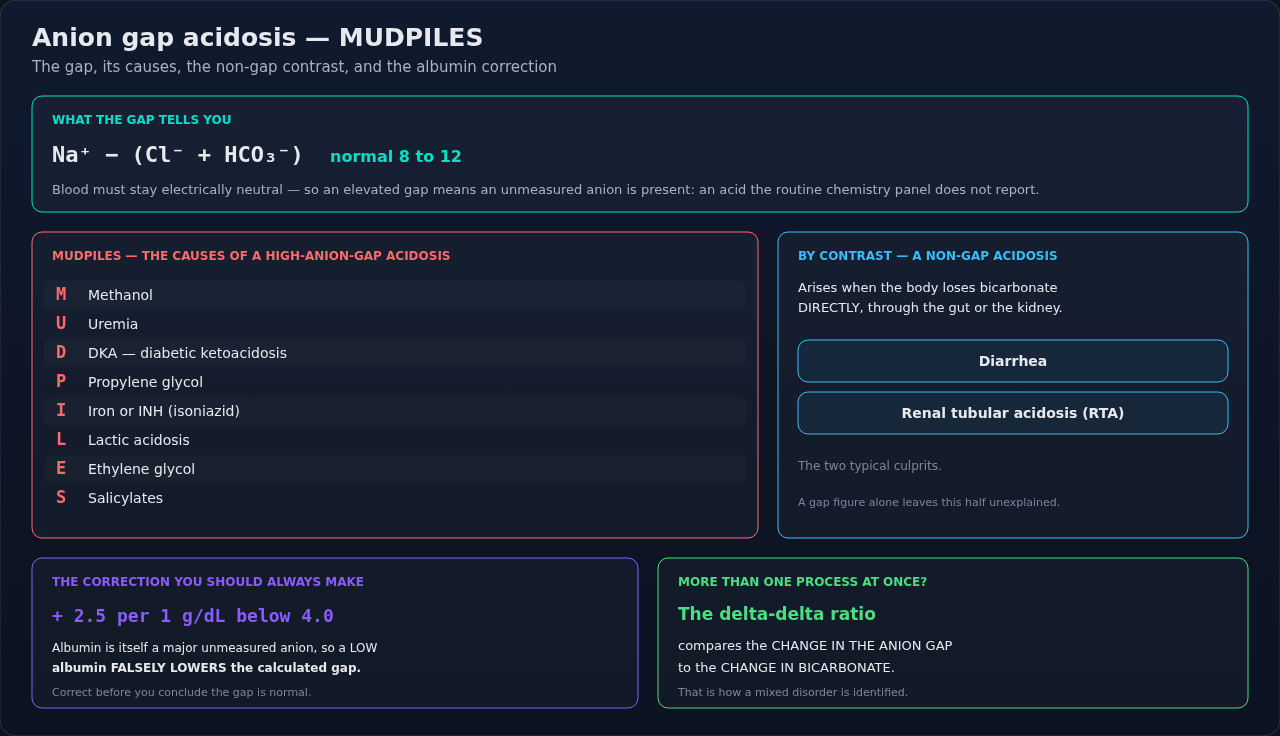Click the red E letter for Ethylene glycol
1280x736 pixels.
click(61, 469)
